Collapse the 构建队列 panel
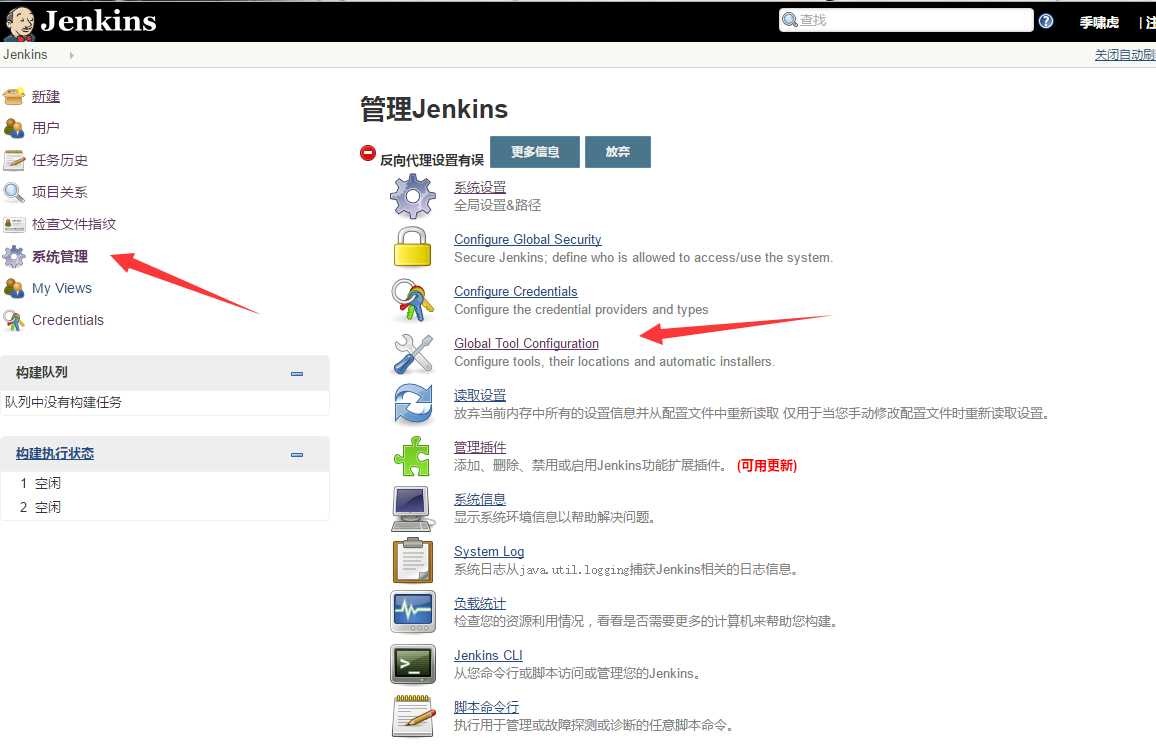The image size is (1156, 744). (297, 374)
